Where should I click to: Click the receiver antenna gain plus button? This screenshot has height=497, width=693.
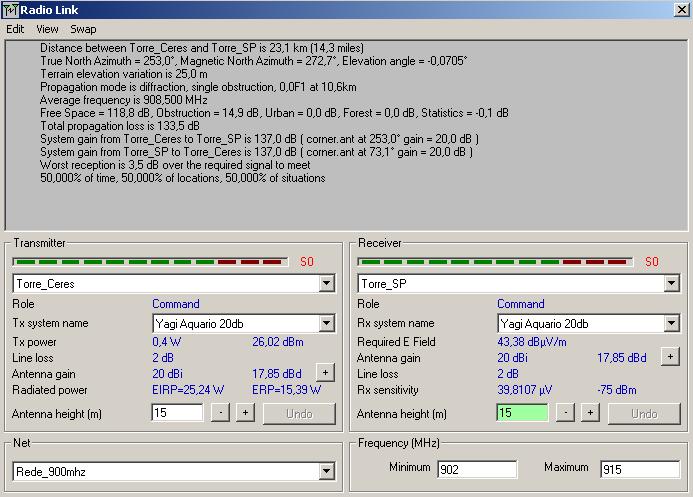pos(669,356)
